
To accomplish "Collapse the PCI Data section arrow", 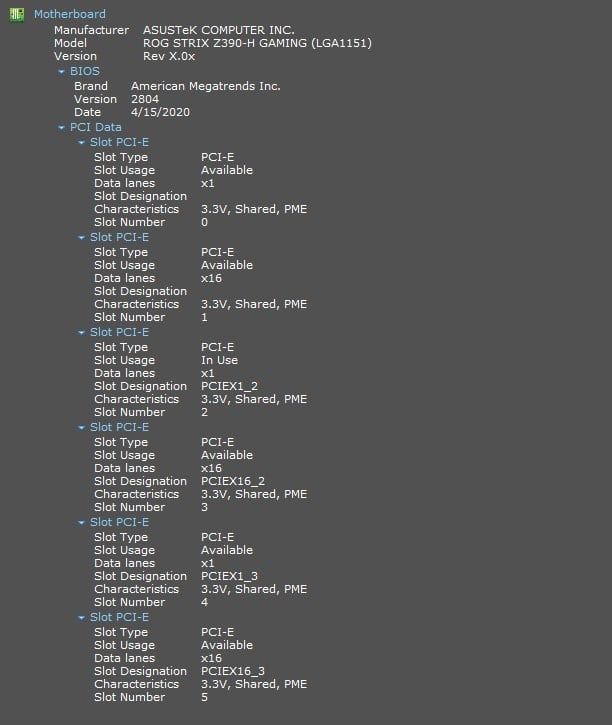I will point(61,128).
